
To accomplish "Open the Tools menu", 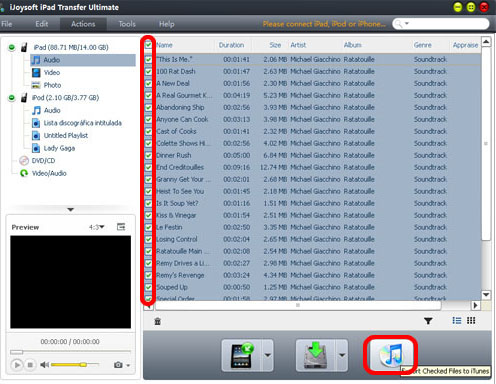I will click(x=127, y=24).
